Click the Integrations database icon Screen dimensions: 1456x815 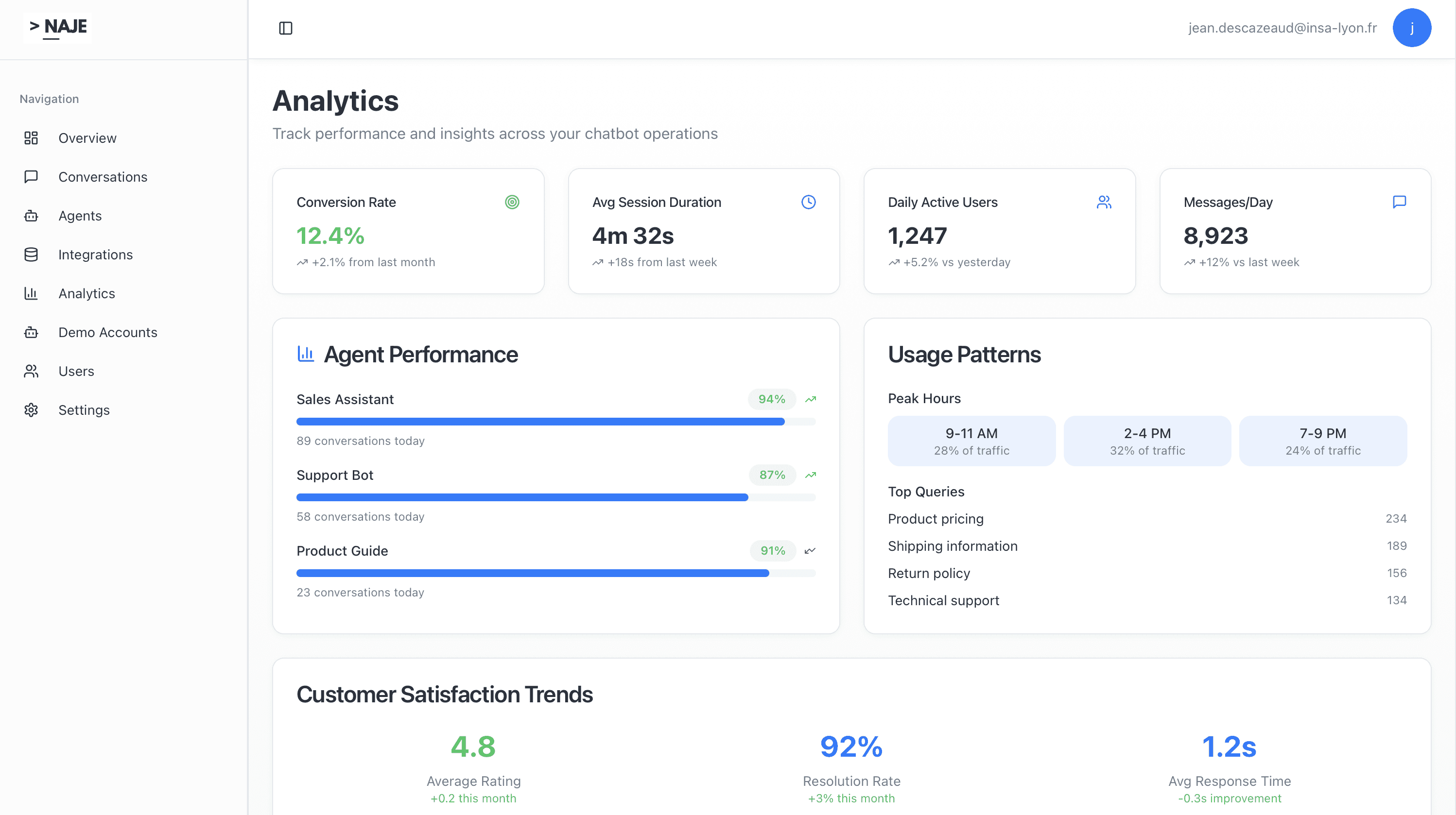(31, 255)
